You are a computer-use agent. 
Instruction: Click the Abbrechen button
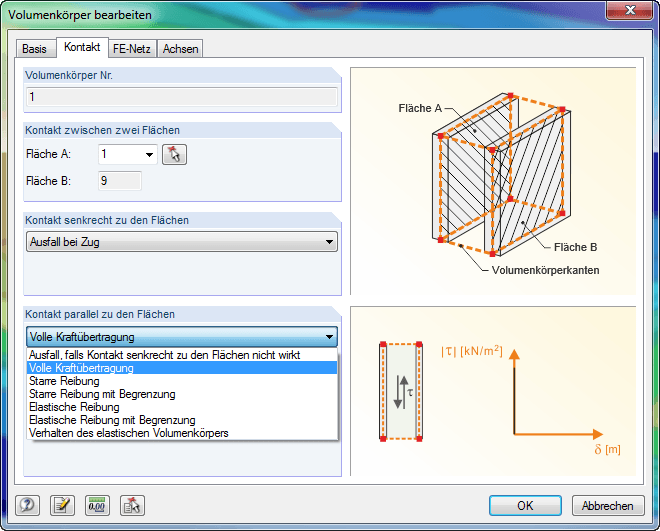tap(608, 505)
